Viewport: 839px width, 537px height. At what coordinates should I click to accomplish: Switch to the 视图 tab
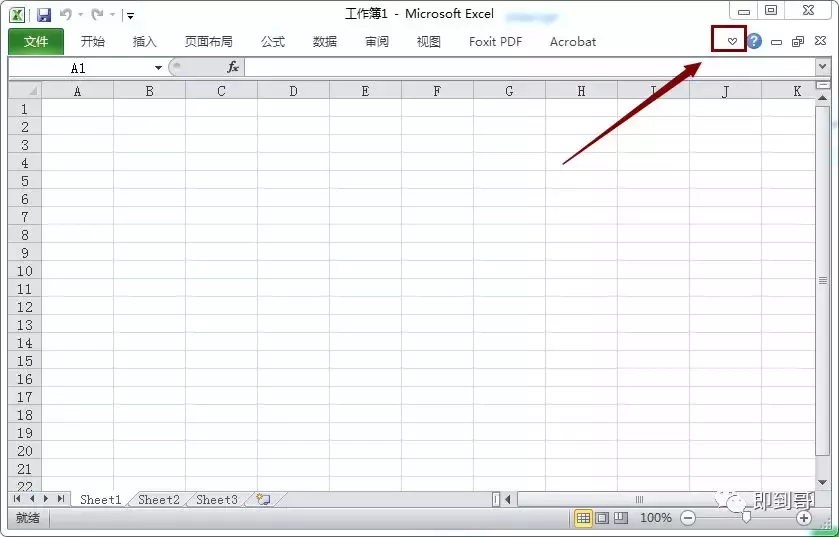point(429,42)
